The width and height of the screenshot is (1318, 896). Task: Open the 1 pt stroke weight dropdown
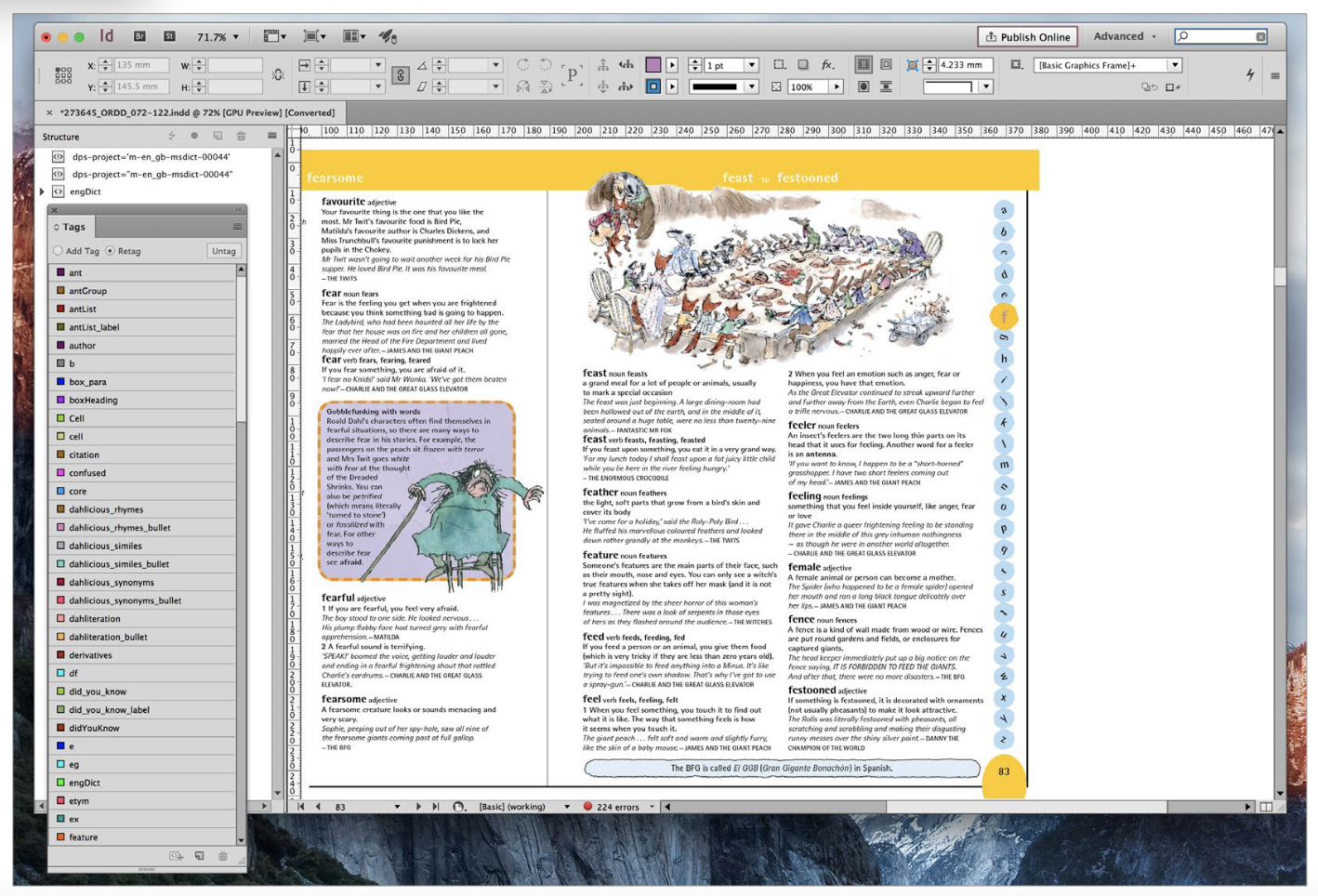point(751,65)
